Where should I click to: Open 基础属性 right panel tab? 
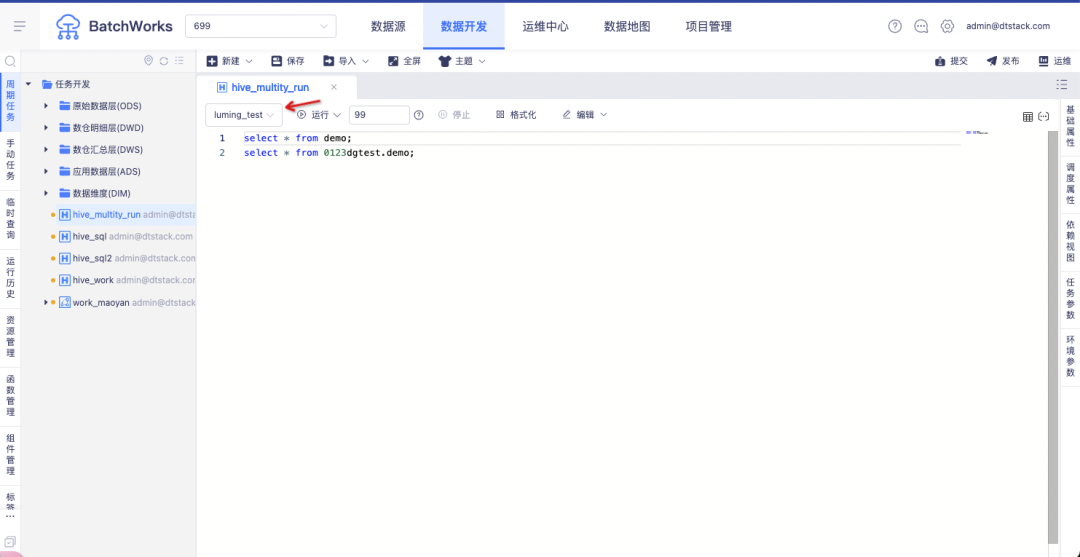point(1070,127)
